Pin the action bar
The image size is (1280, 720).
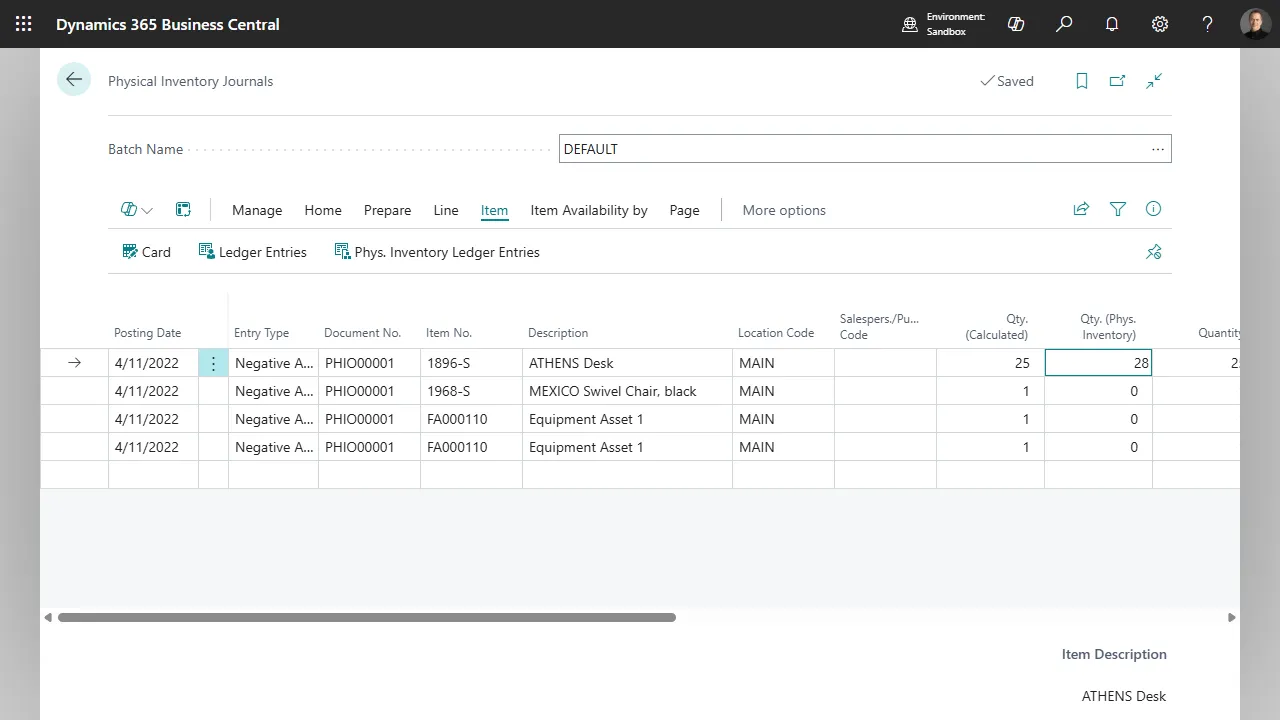pyautogui.click(x=1154, y=252)
